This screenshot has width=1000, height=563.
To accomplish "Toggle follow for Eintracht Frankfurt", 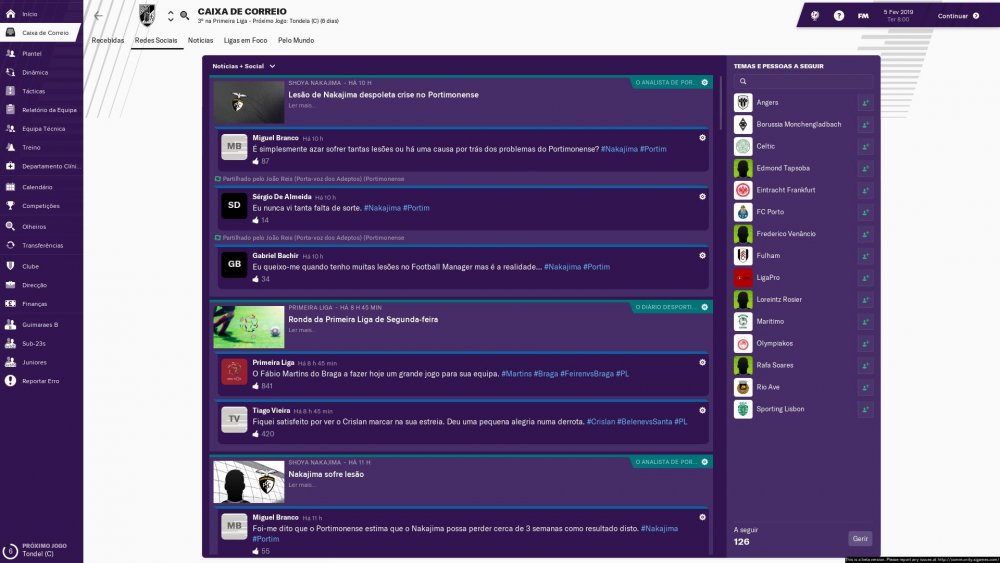I will pos(865,190).
